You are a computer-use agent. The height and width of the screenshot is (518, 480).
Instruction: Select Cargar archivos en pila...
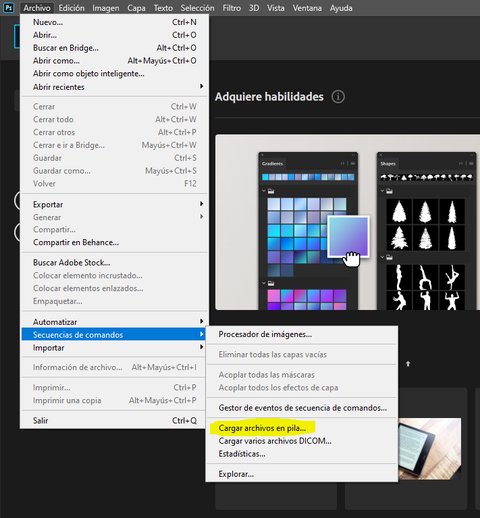click(x=302, y=428)
